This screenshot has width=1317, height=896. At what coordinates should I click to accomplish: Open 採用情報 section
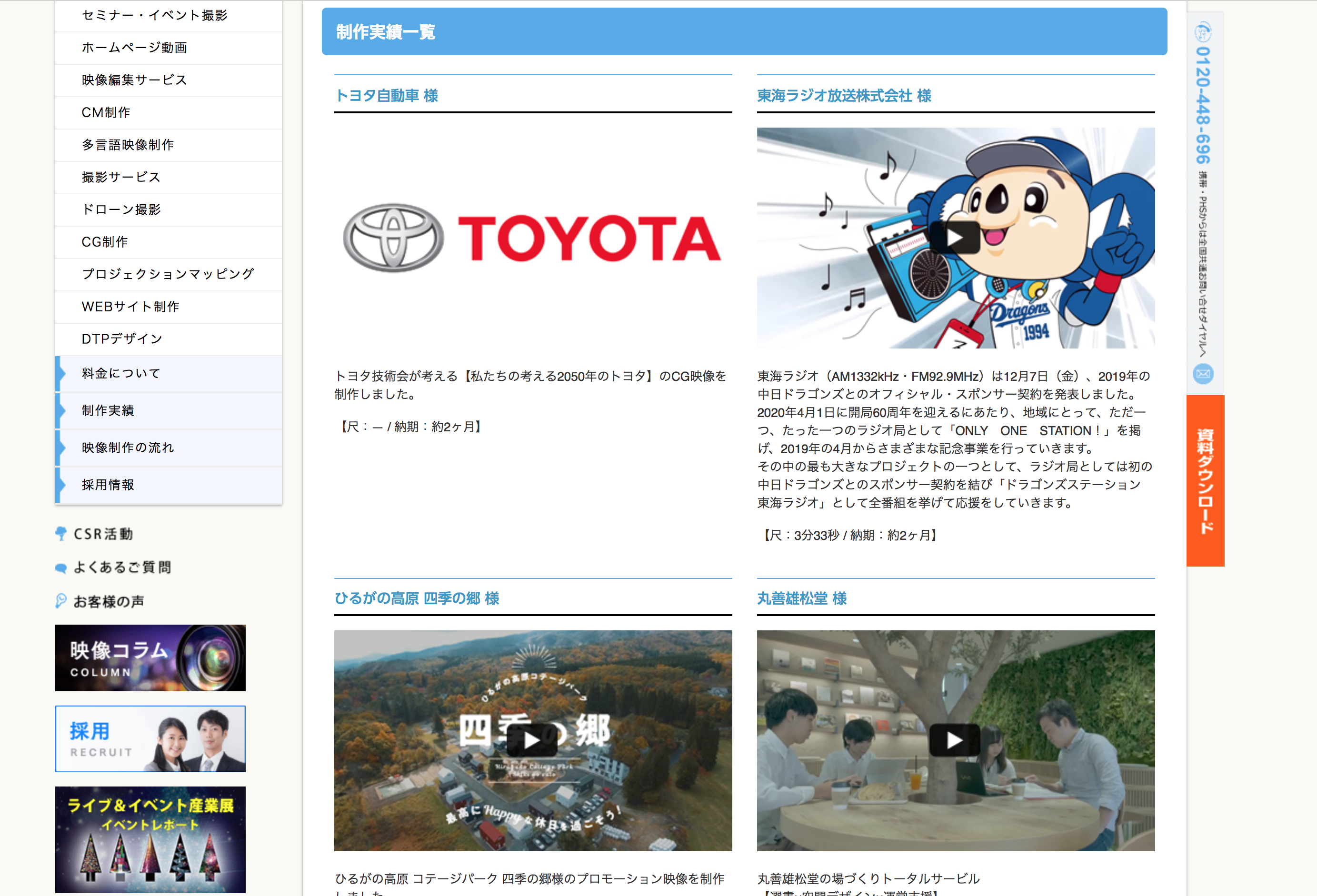[x=168, y=485]
